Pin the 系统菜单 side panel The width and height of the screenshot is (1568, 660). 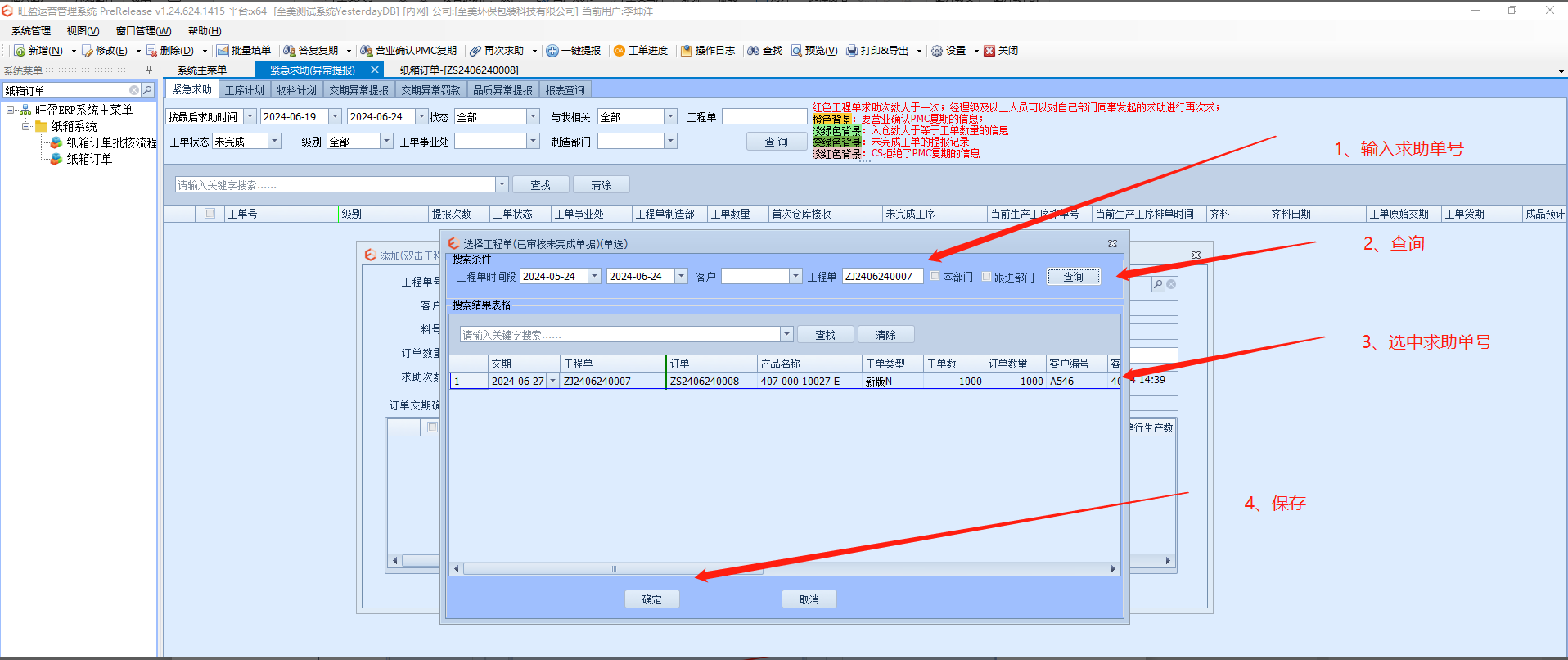(x=149, y=70)
